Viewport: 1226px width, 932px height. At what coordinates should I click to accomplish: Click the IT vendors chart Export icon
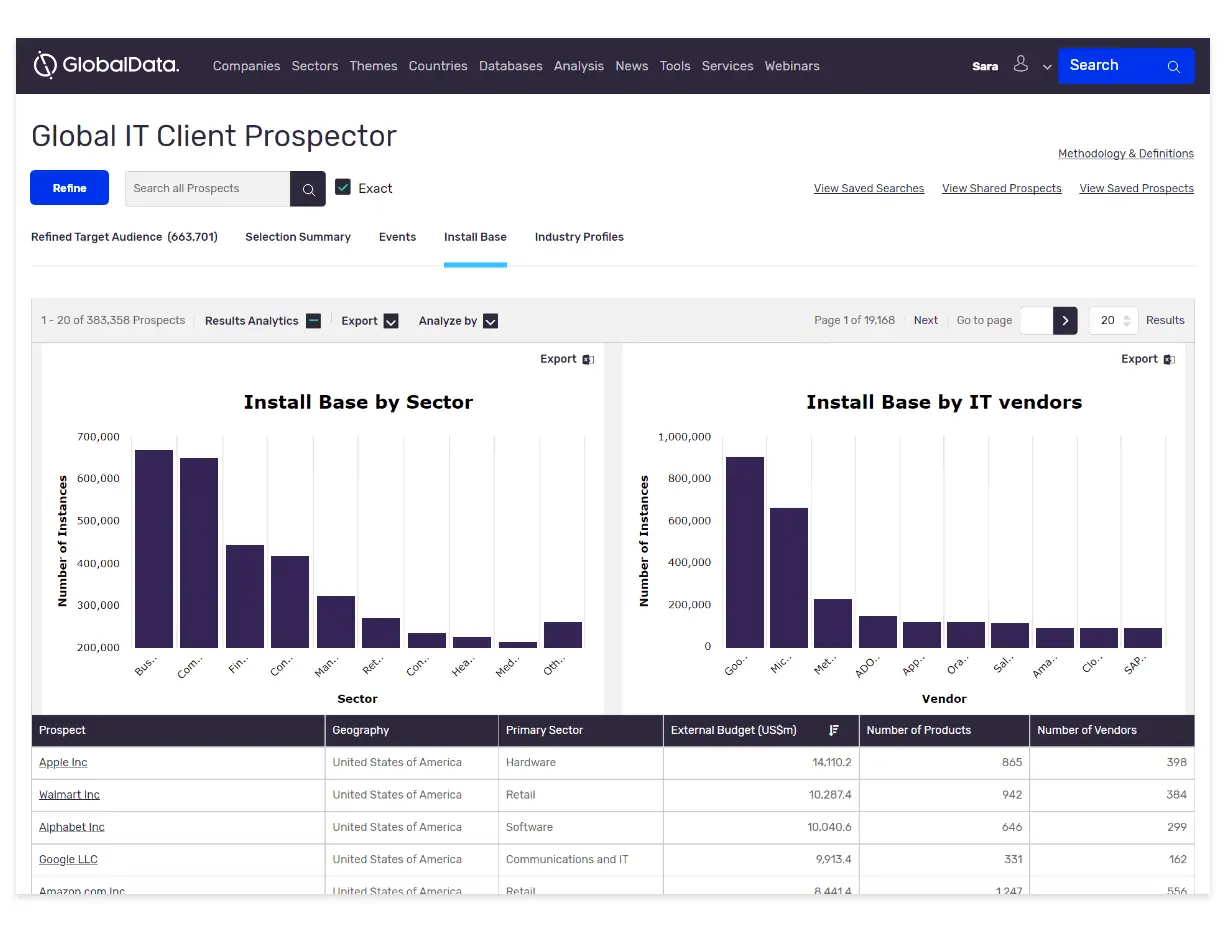(x=1169, y=360)
